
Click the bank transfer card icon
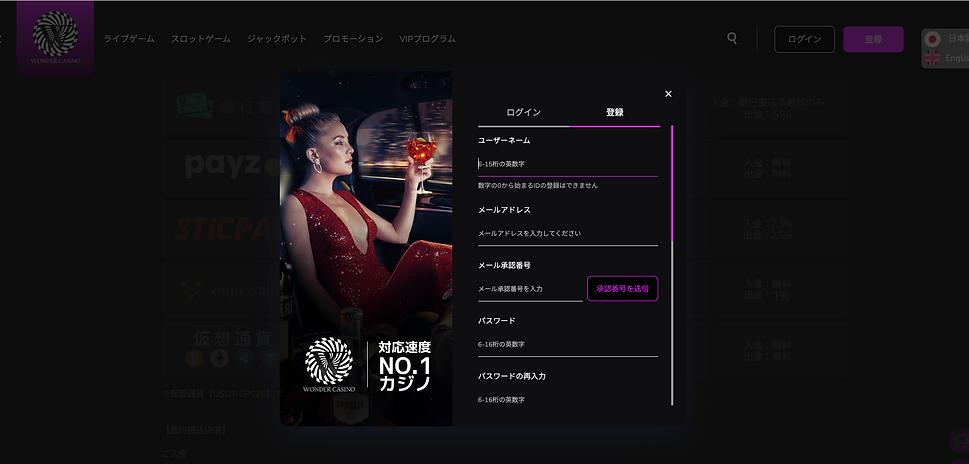click(194, 106)
